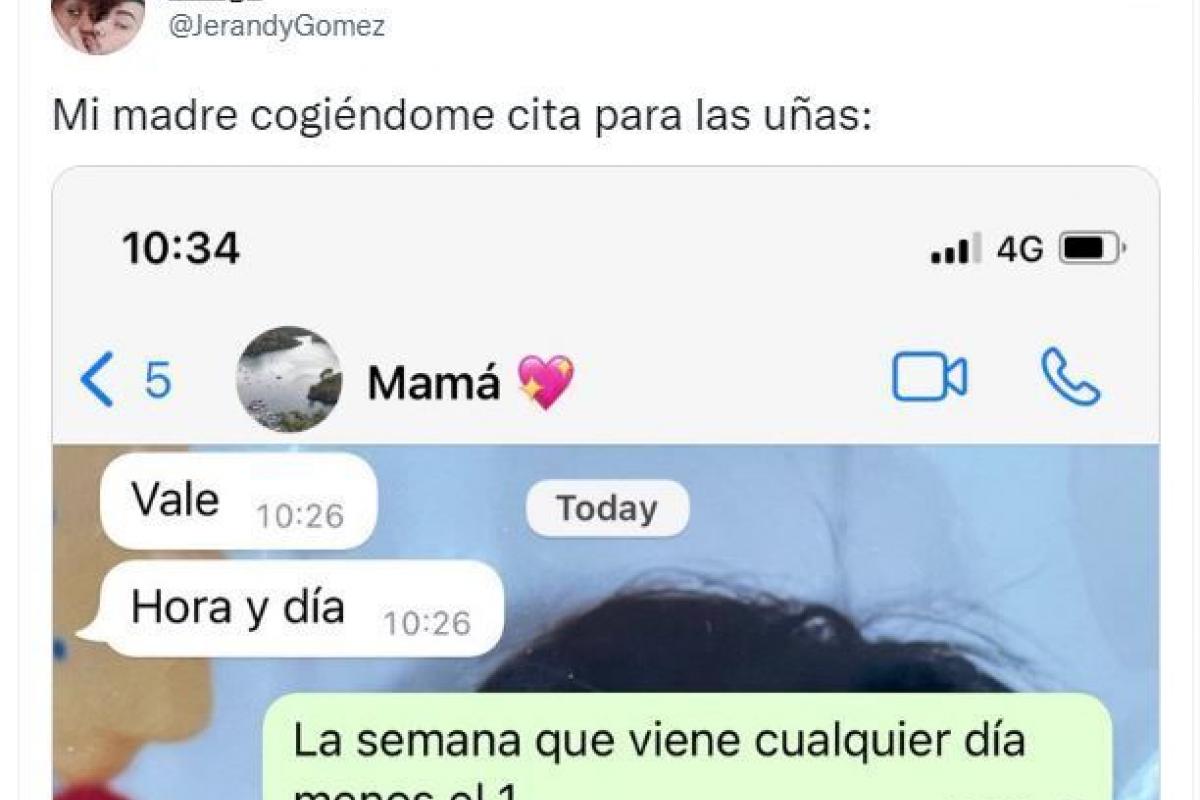1200x800 pixels.
Task: Click the cellular signal bars icon
Action: 955,250
